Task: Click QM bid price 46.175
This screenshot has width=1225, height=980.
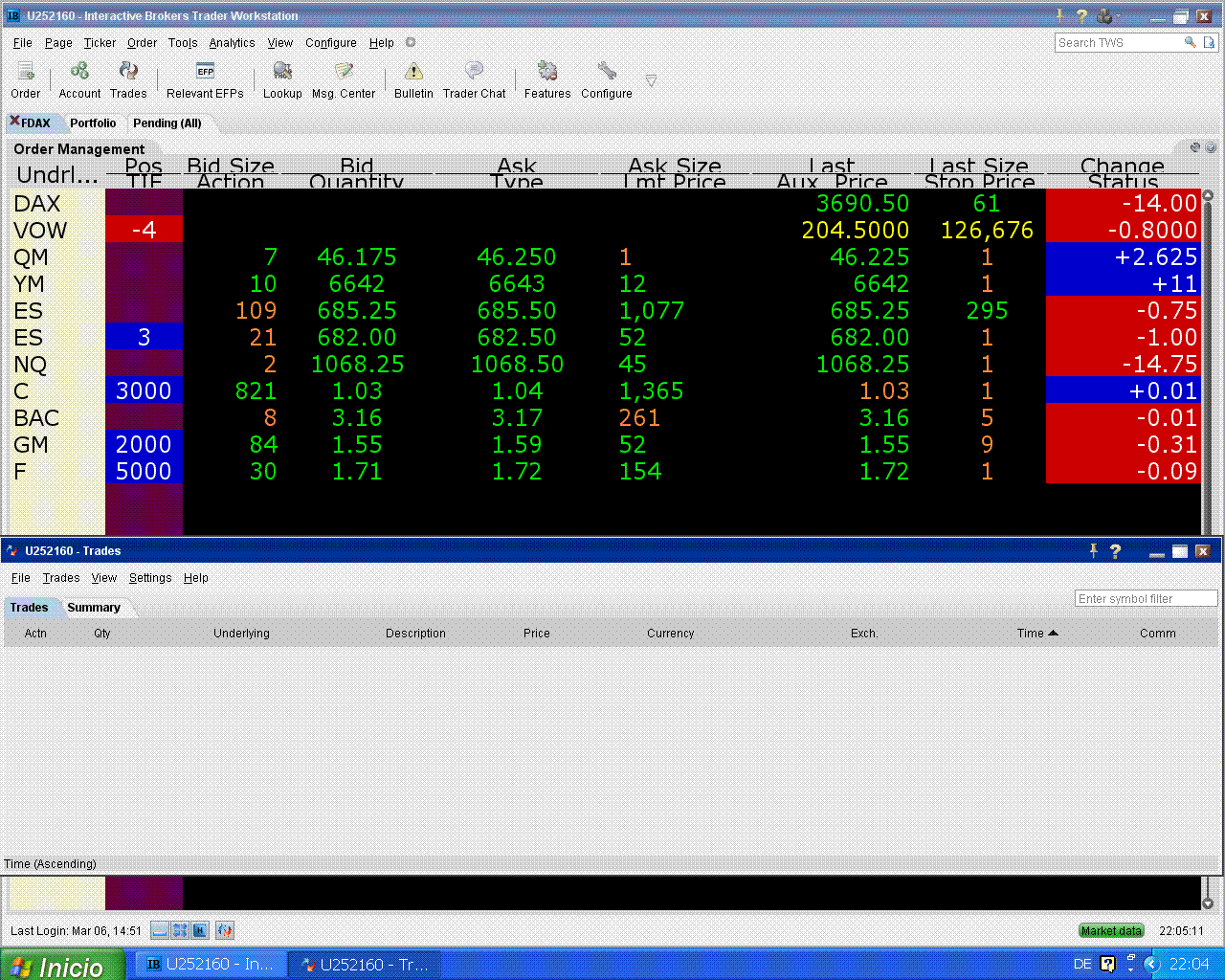Action: tap(356, 257)
